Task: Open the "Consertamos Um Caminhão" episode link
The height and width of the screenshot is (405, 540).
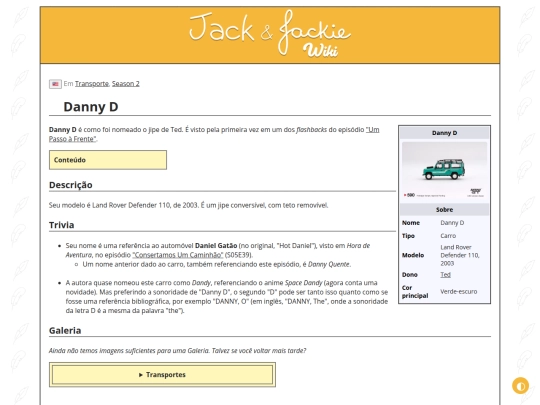Action: [178, 255]
